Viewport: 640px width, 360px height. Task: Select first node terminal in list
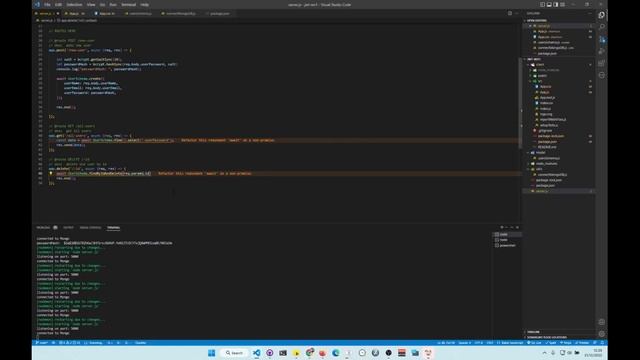tap(503, 235)
